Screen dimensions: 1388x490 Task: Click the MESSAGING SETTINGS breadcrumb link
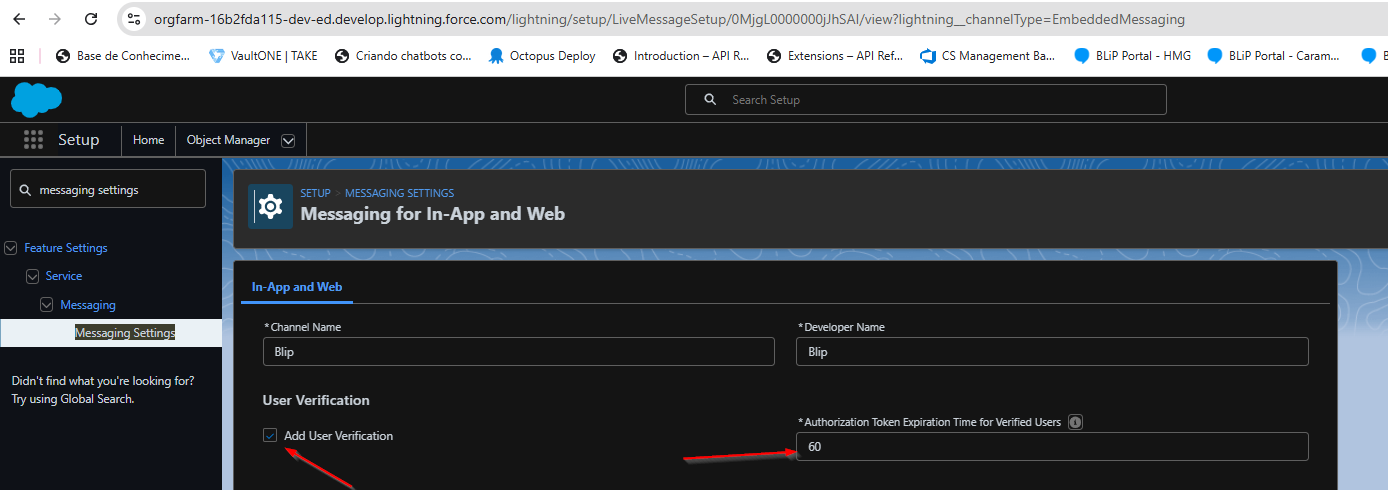pyautogui.click(x=399, y=193)
